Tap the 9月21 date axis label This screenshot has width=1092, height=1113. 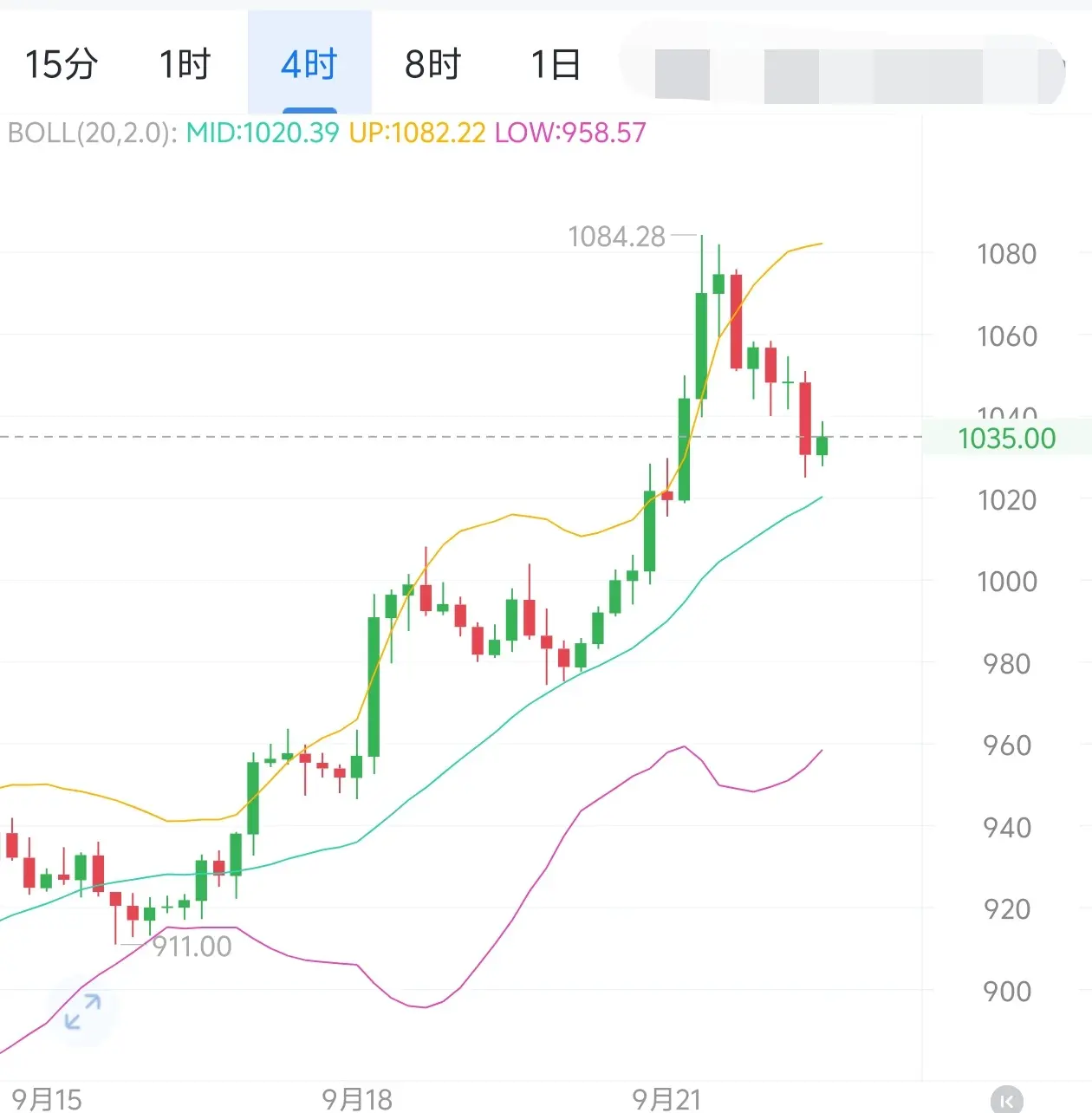coord(666,1099)
